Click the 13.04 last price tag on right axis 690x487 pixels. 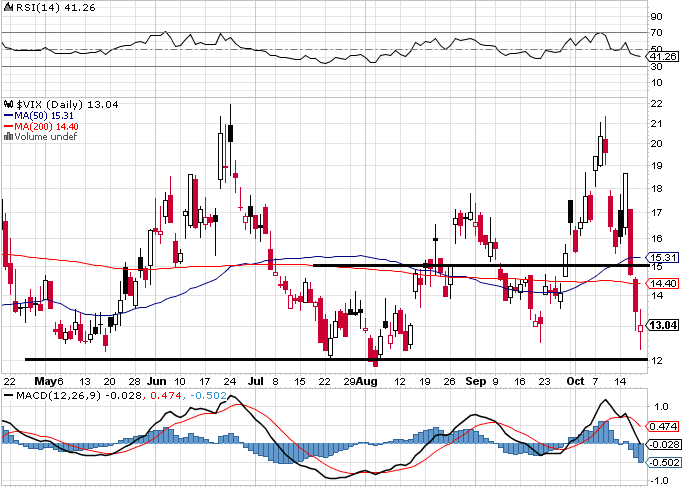(662, 326)
